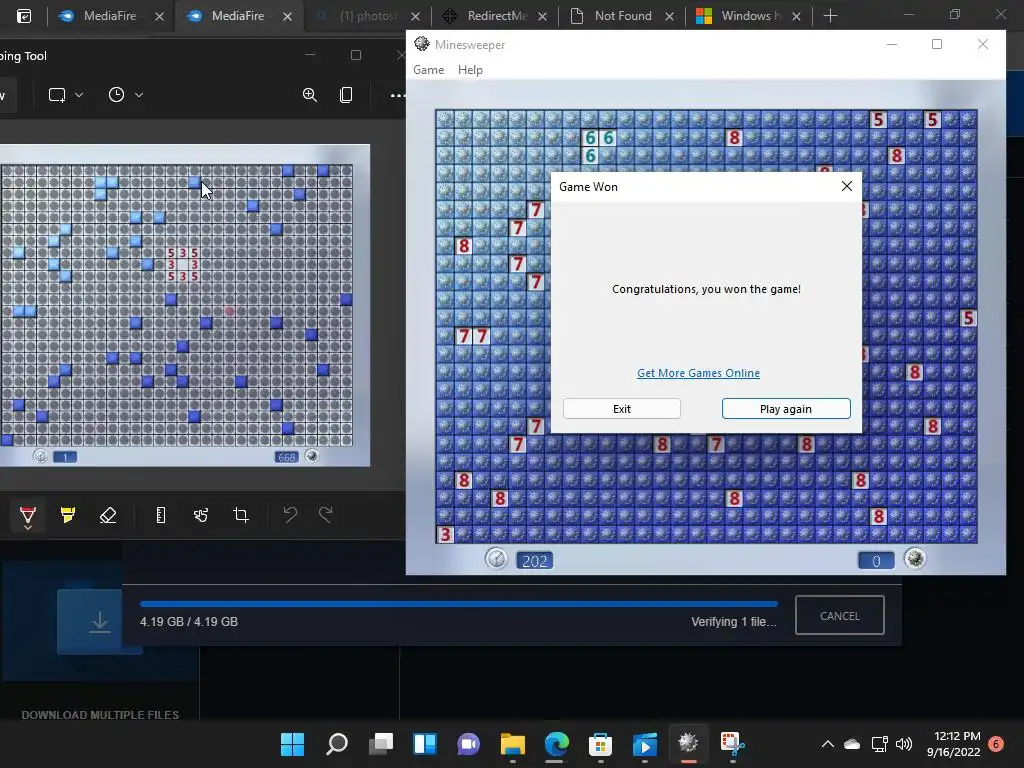The height and width of the screenshot is (768, 1024).
Task: Open the Widgets panel from the taskbar
Action: [424, 744]
